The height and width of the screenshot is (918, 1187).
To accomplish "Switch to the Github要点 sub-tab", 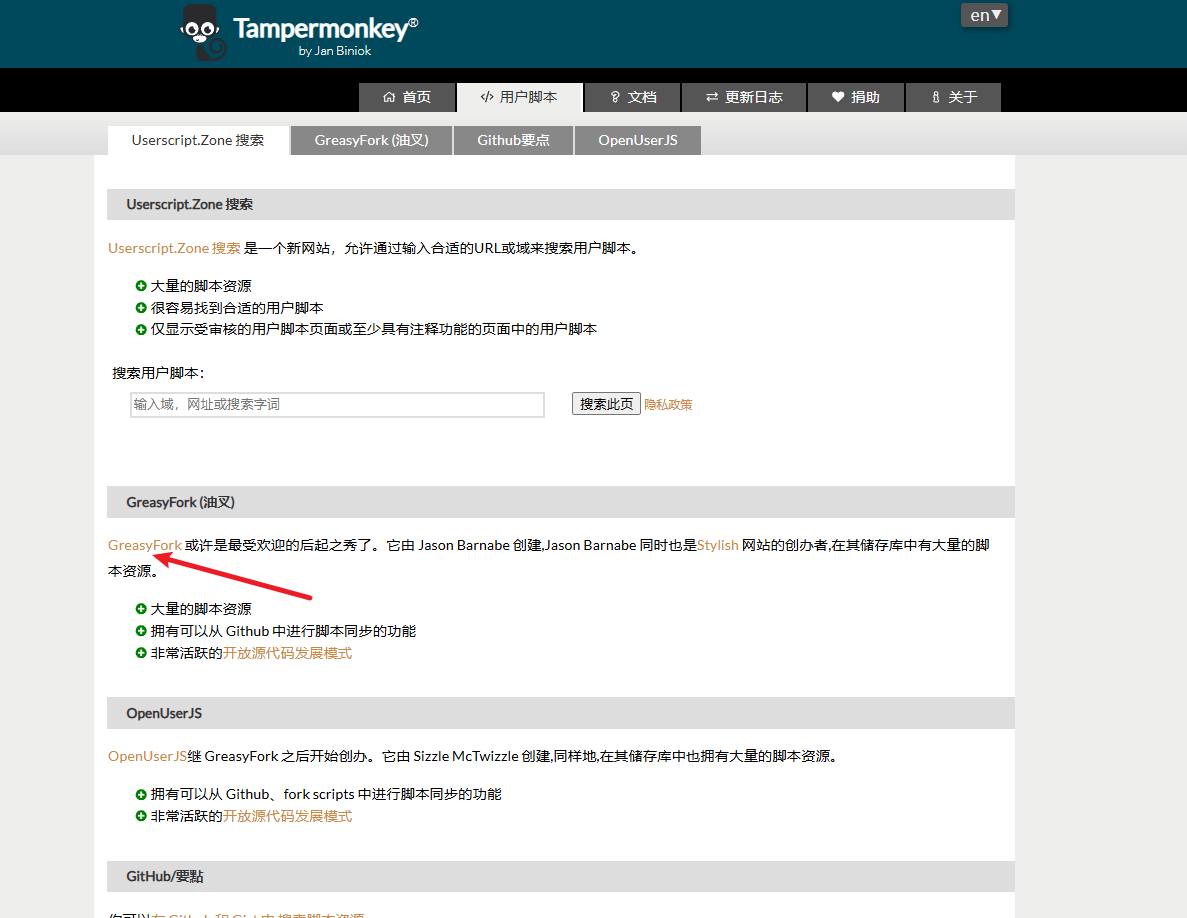I will coord(513,140).
